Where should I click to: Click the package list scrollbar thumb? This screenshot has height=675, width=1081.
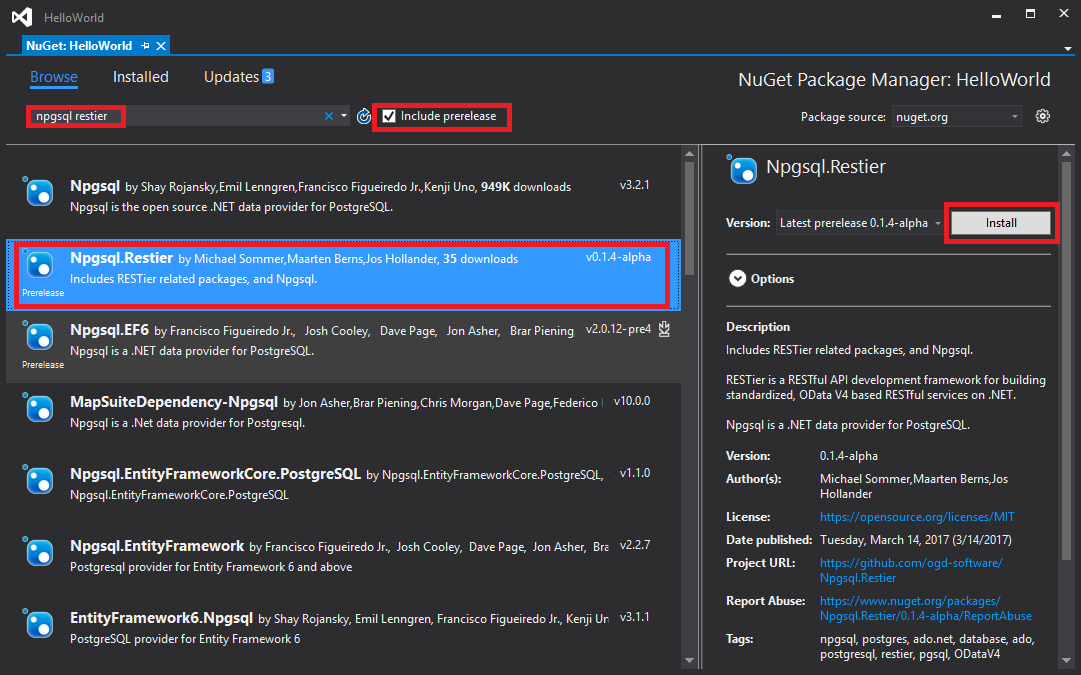point(689,219)
